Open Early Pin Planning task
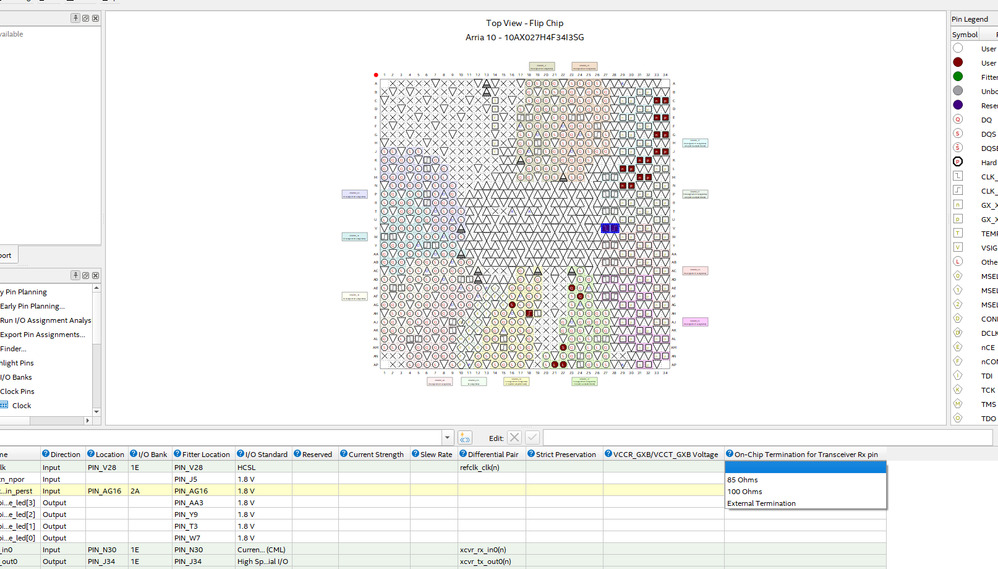Viewport: 998px width, 569px height. (x=33, y=306)
